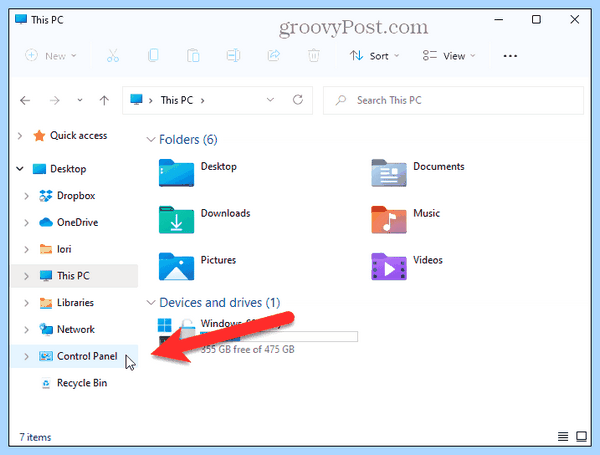Collapse the Desktop tree node
This screenshot has height=455, width=600.
click(20, 169)
